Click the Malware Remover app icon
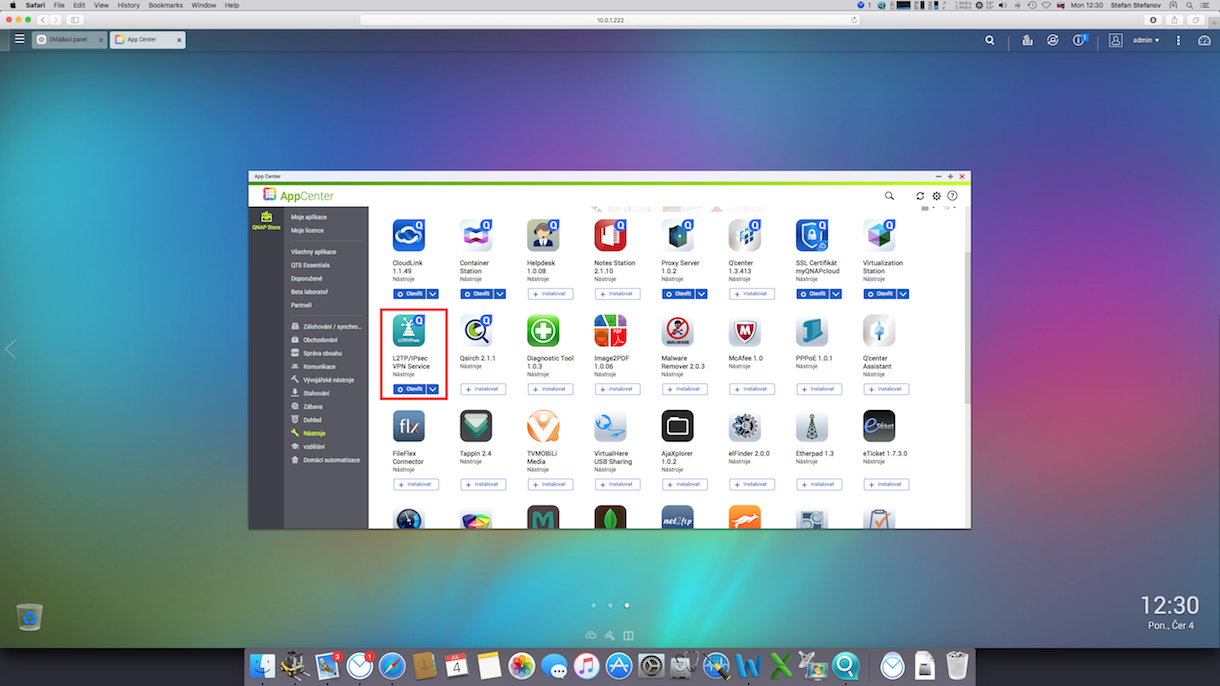 pyautogui.click(x=677, y=331)
